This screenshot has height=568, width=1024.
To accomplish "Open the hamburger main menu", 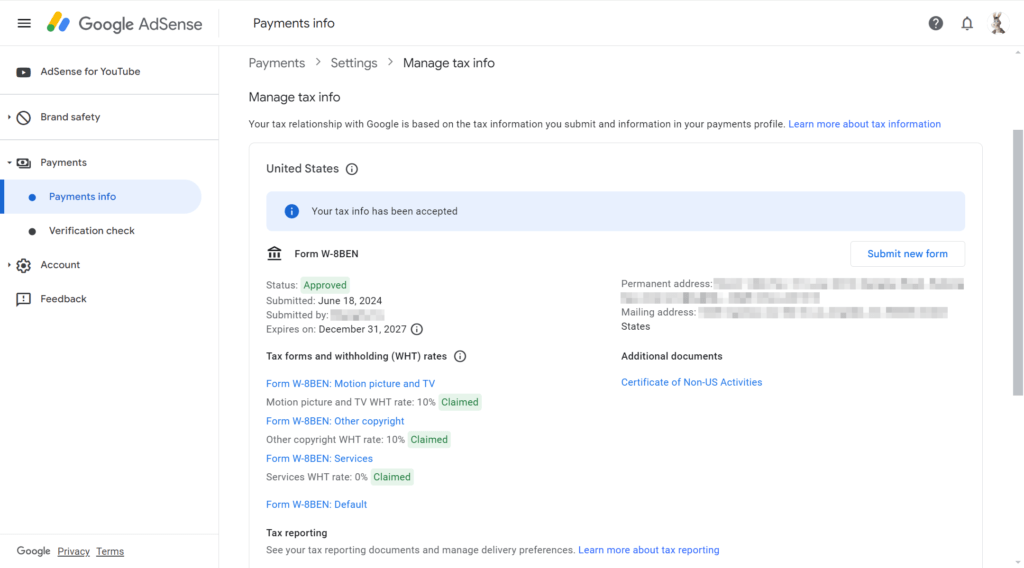I will 24,24.
